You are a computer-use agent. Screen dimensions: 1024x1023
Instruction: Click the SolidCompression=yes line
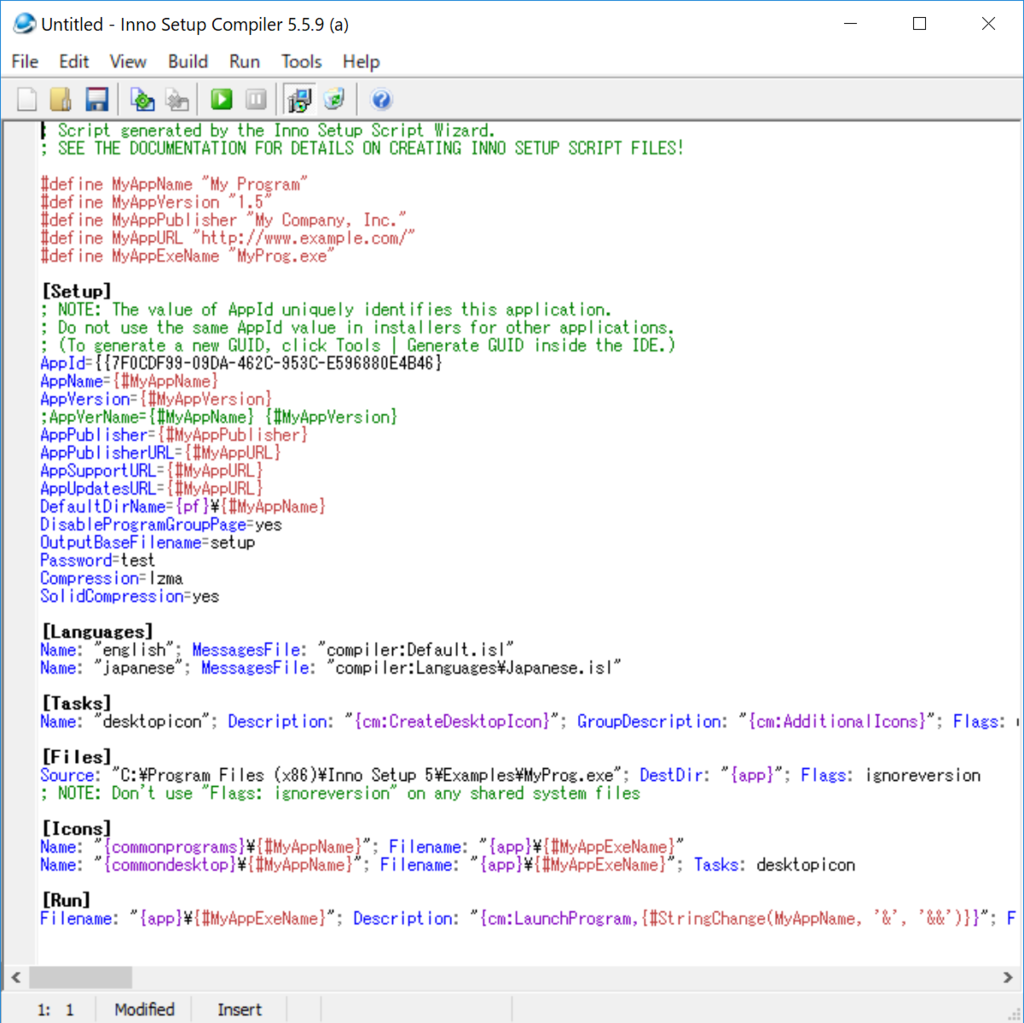(129, 596)
